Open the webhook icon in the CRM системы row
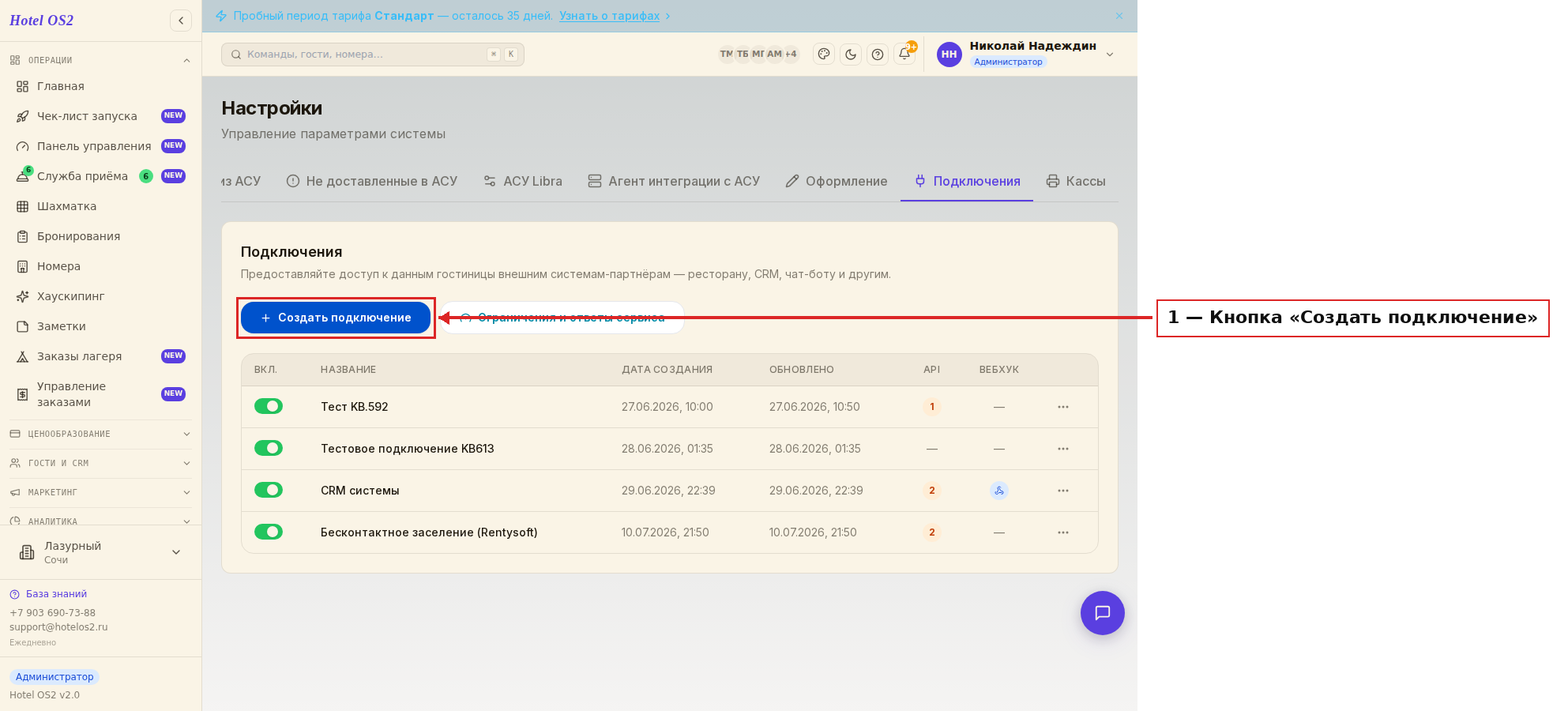1568x711 pixels. point(999,491)
